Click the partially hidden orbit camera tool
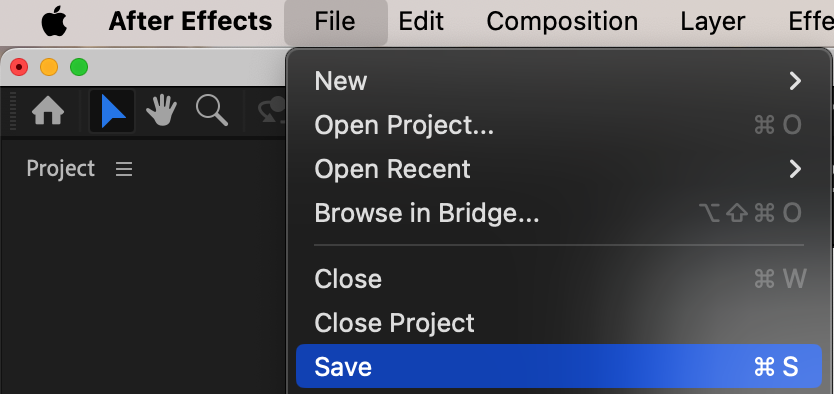Viewport: 834px width, 394px height. click(x=271, y=111)
